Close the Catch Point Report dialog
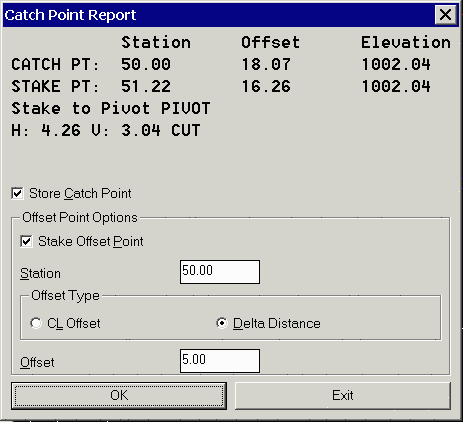Screen dimensions: 463x422 pos(445,15)
